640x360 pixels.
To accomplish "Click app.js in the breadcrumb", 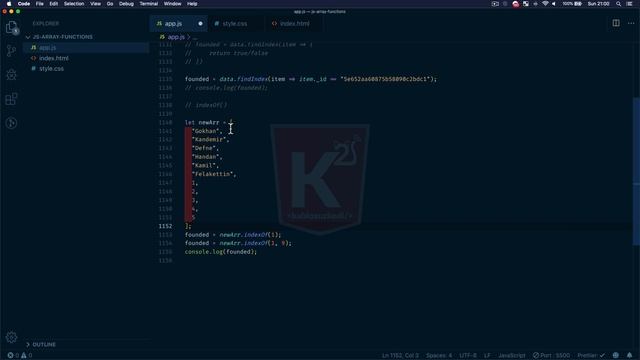I will pyautogui.click(x=176, y=37).
